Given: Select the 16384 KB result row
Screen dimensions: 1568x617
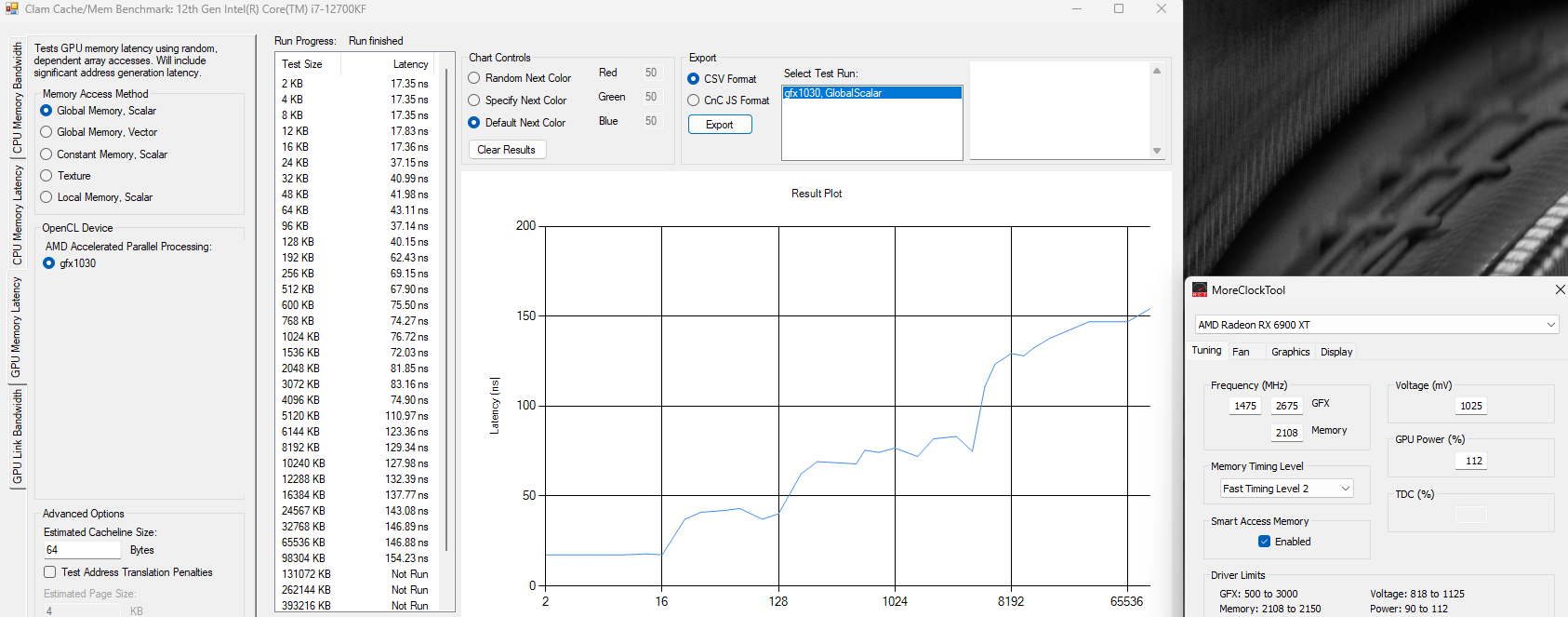Looking at the screenshot, I should (x=355, y=495).
